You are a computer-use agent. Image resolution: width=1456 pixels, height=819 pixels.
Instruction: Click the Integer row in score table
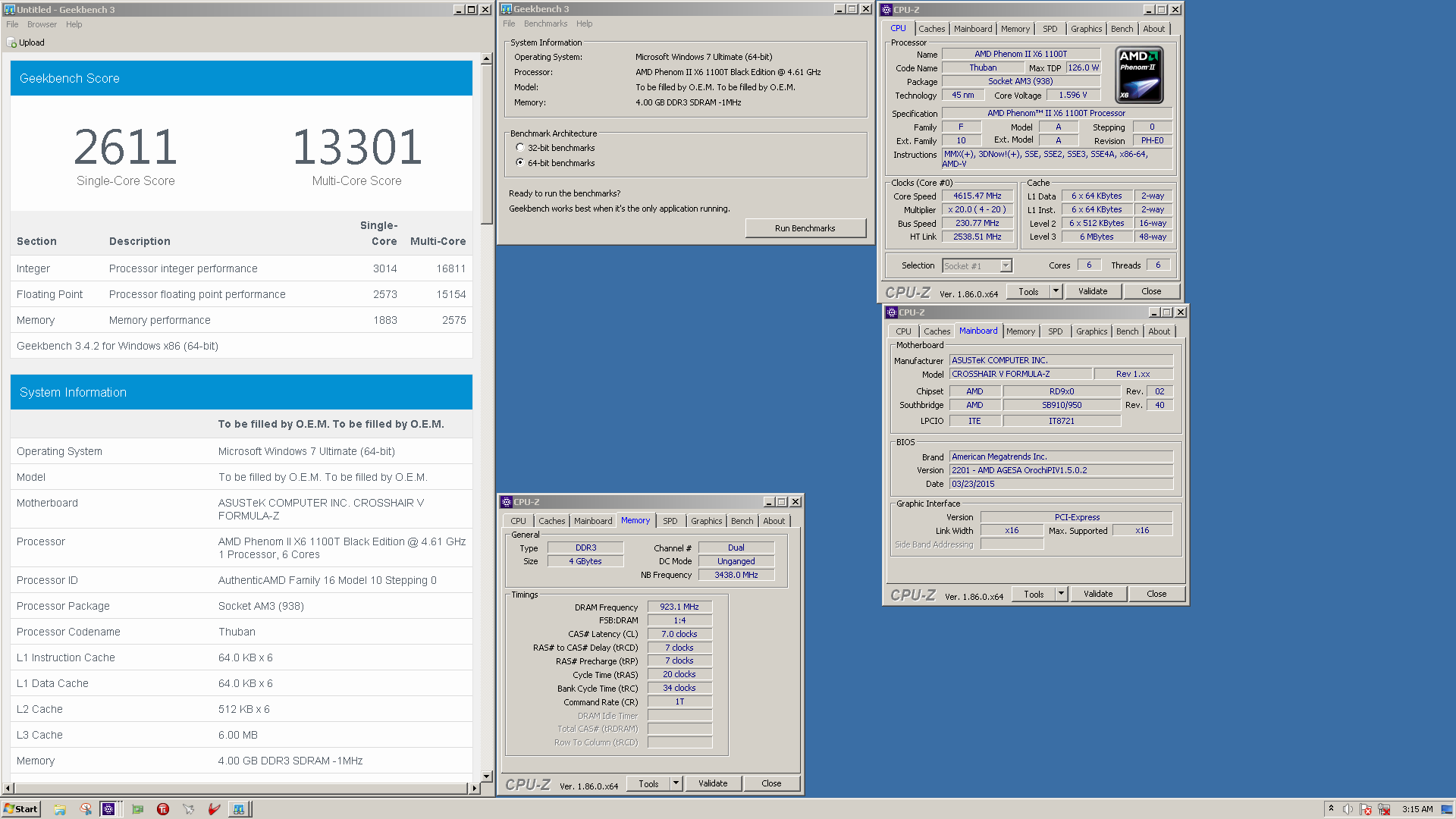[x=241, y=268]
